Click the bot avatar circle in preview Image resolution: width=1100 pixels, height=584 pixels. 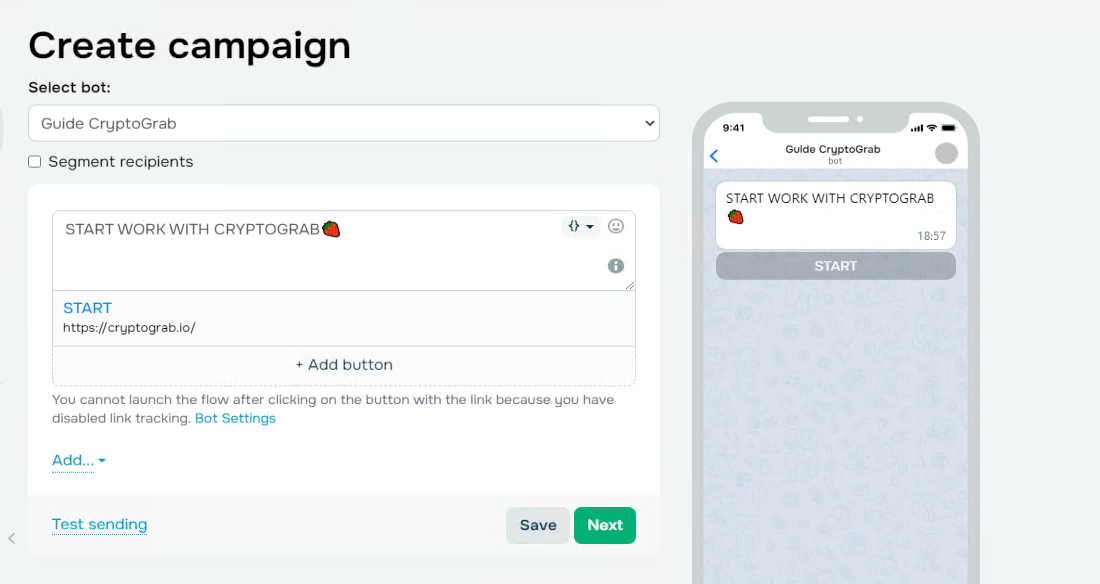(x=946, y=153)
